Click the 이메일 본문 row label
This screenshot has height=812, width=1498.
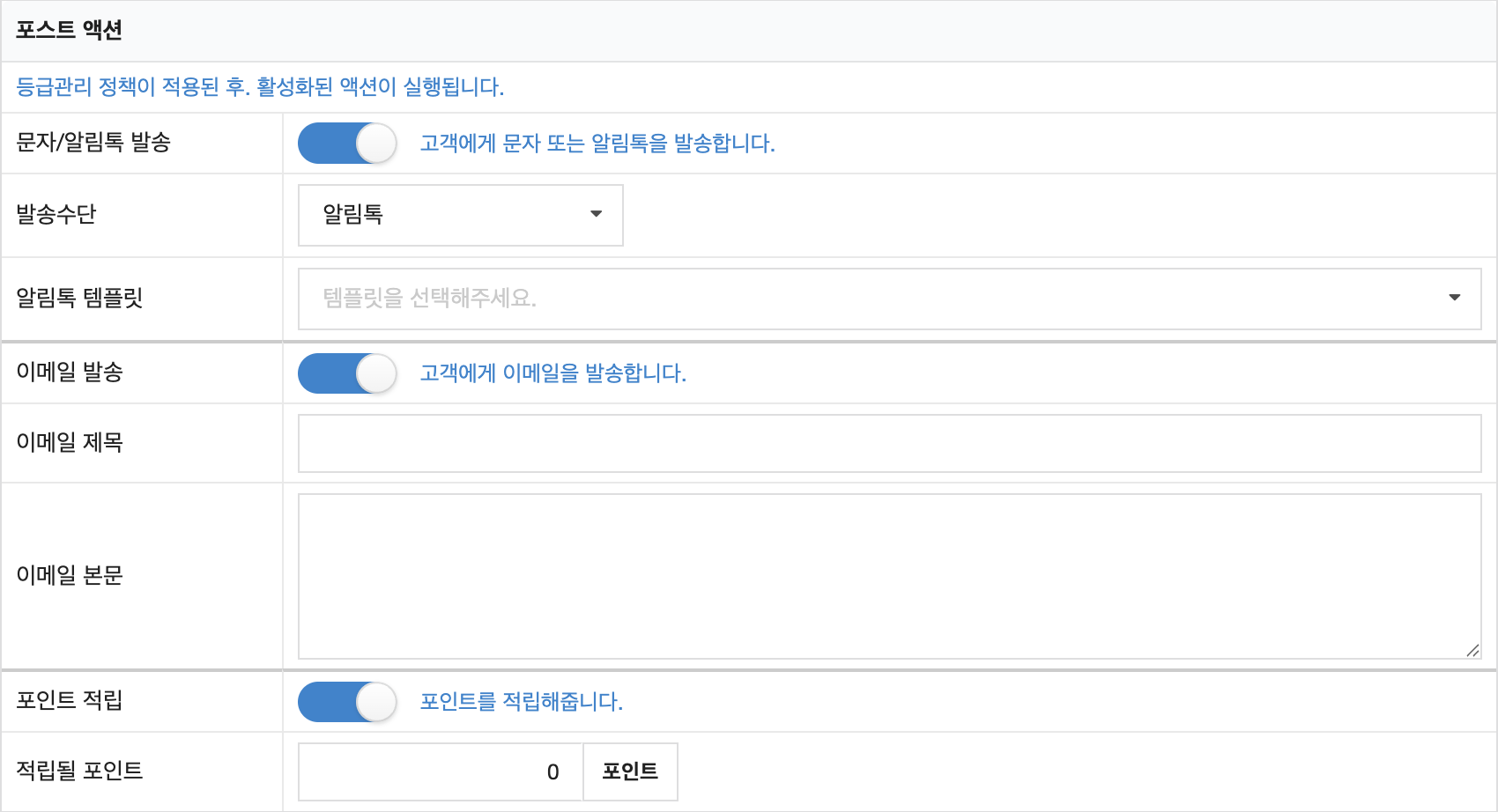[x=70, y=576]
